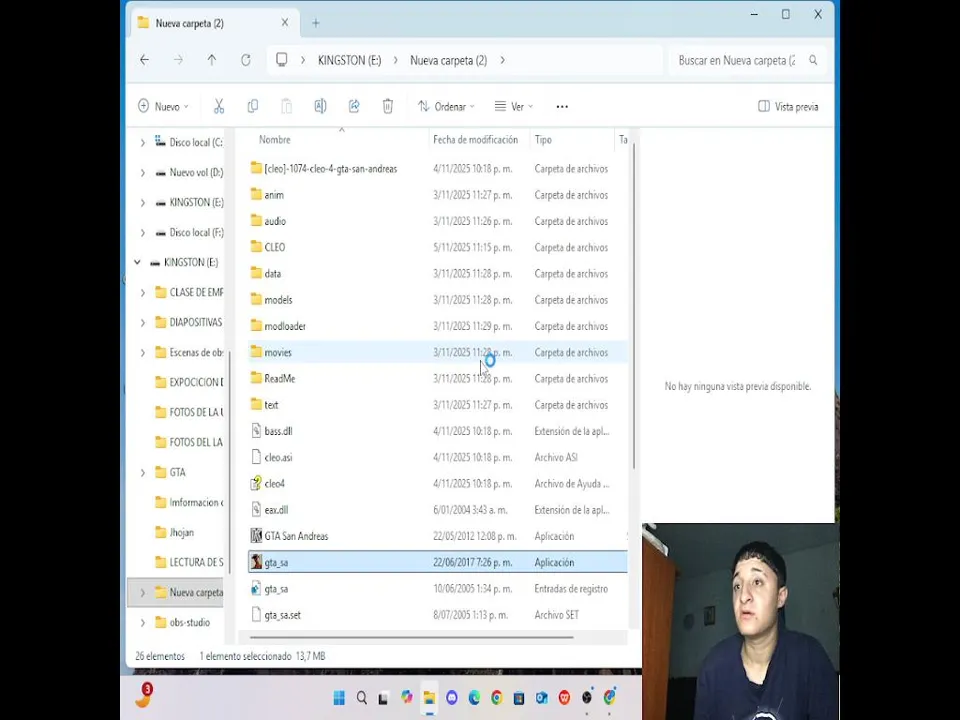Click the navigation pane vertical scrollbar
Viewport: 960px width, 720px height.
coord(230,462)
